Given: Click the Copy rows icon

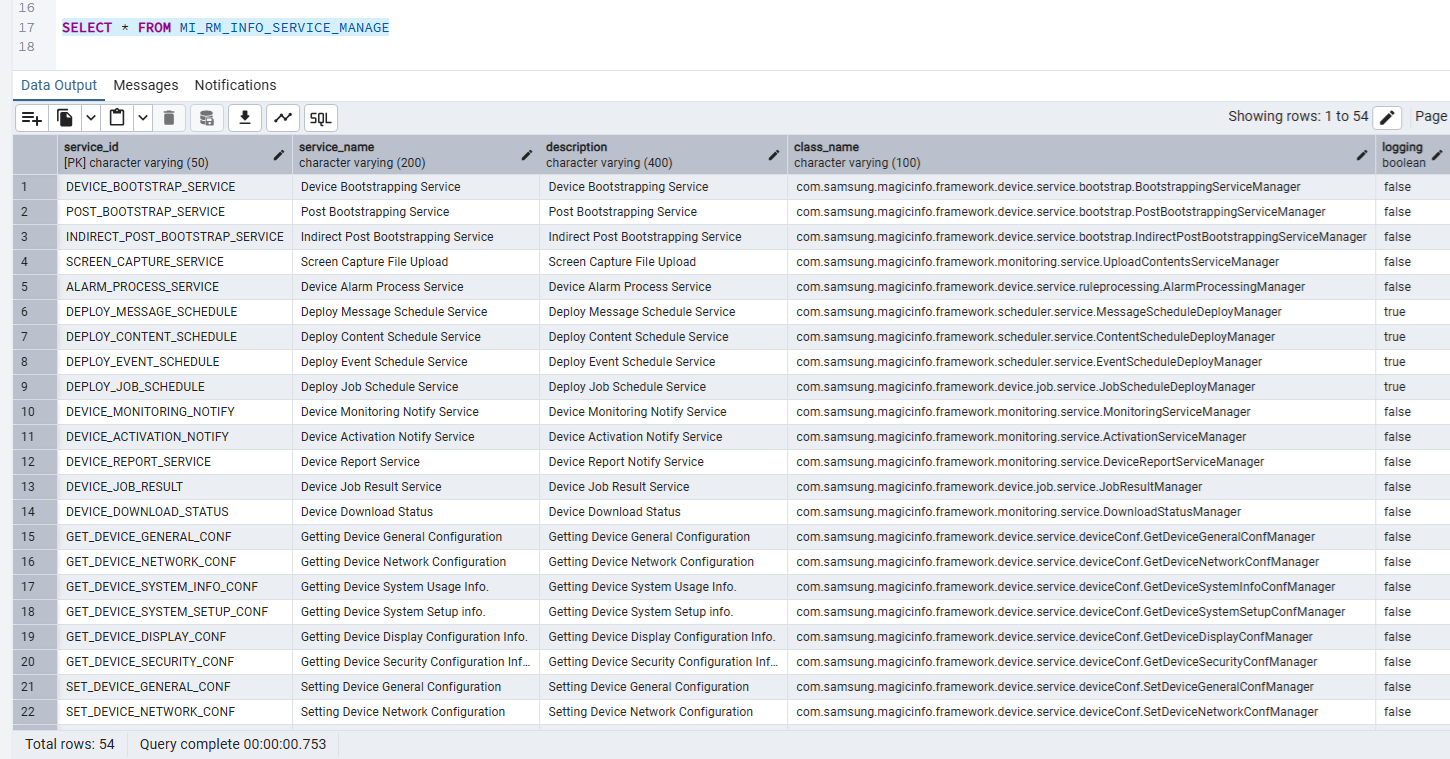Looking at the screenshot, I should (65, 118).
